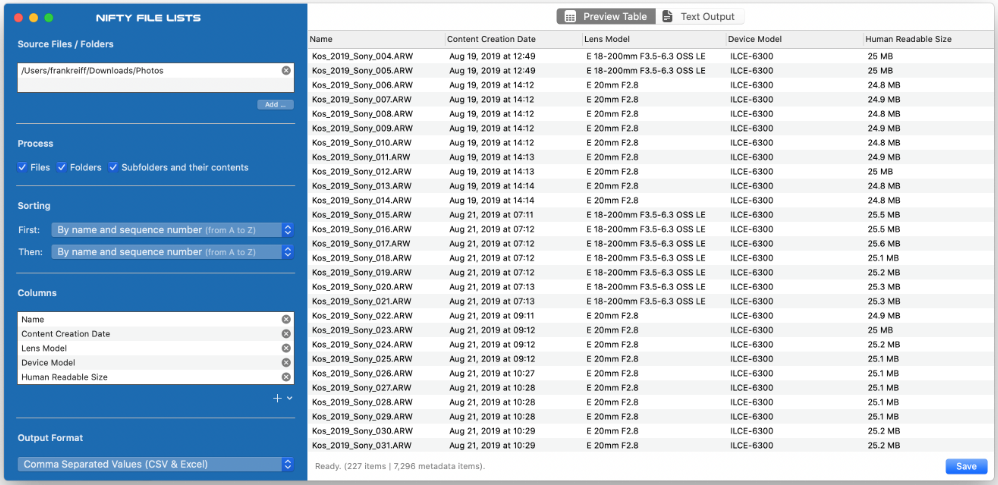Clear the Photos source folder path

pos(286,71)
